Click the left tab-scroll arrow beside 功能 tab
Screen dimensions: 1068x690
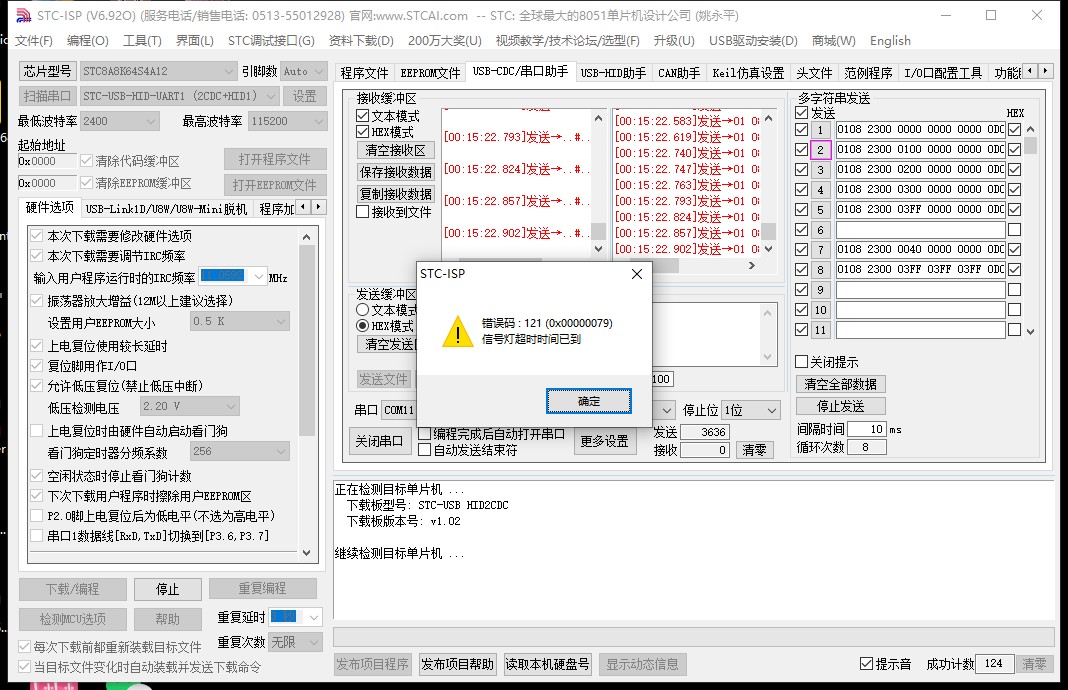coord(1031,71)
